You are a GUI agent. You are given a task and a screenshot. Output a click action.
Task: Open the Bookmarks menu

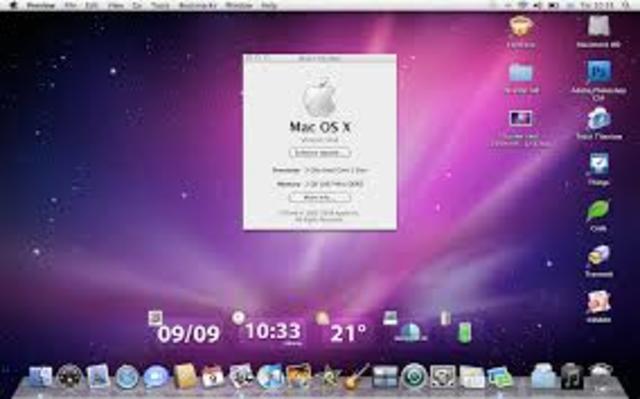click(198, 6)
